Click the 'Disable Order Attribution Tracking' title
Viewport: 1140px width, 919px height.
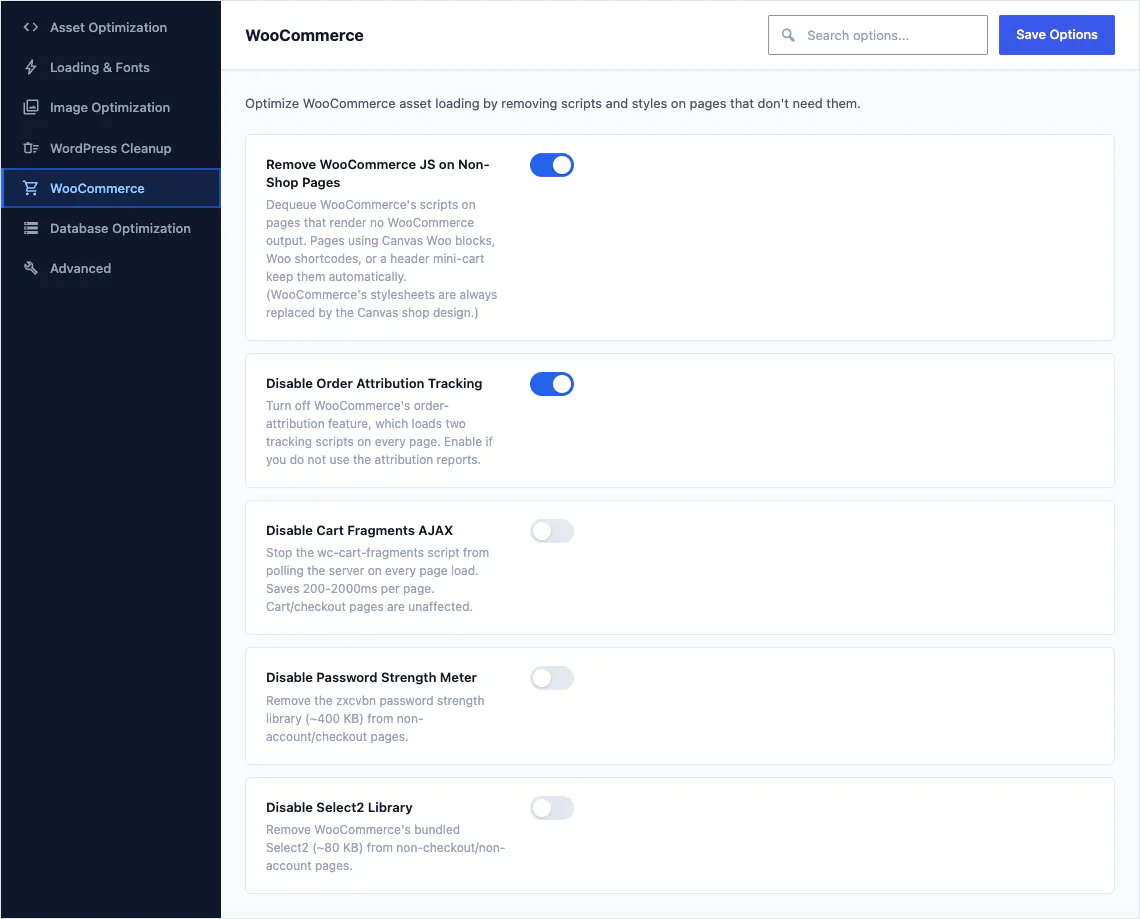coord(374,383)
